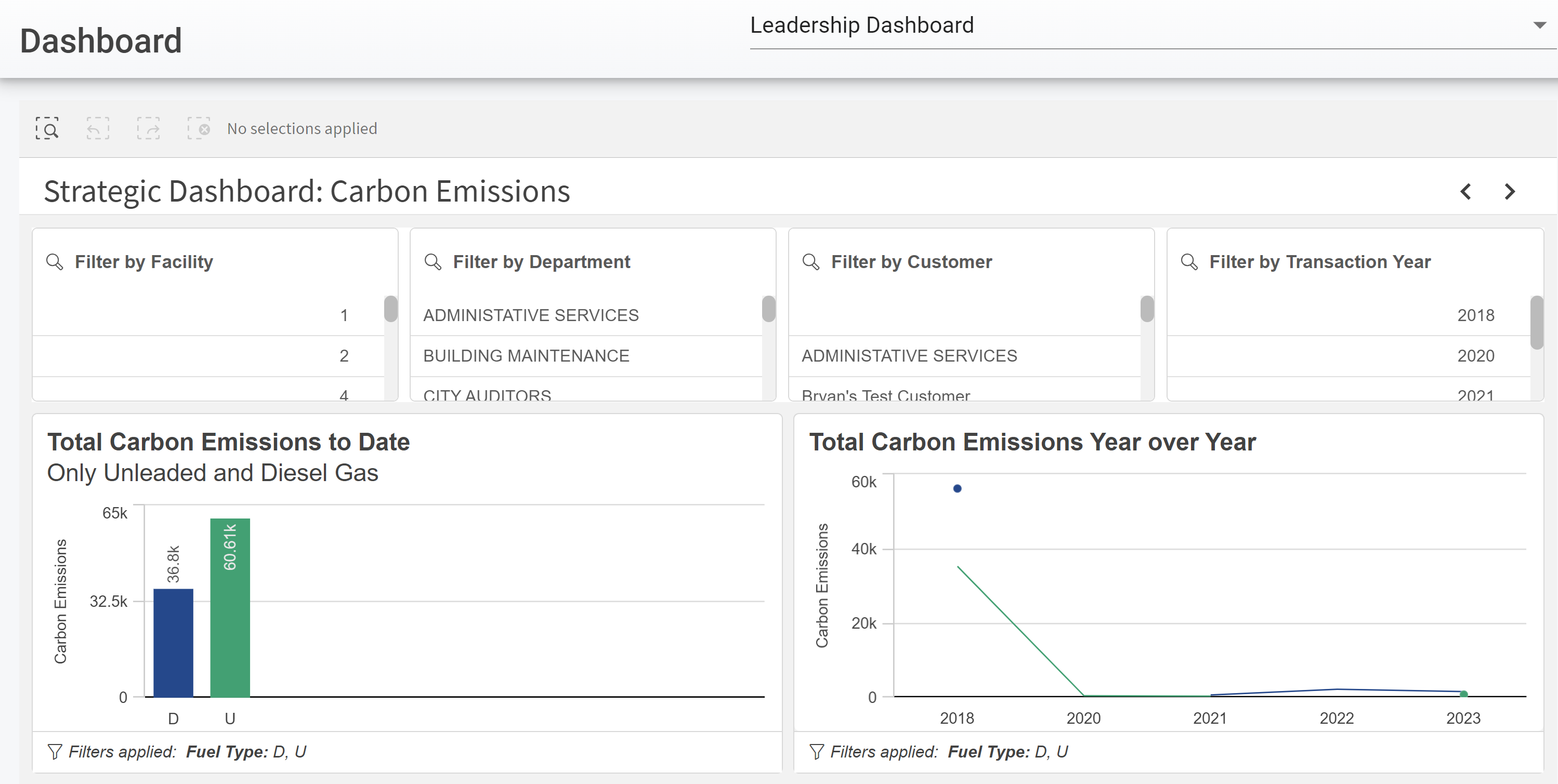Select ADMINISTATIVE SERVICES department
Image resolution: width=1558 pixels, height=784 pixels.
tap(530, 315)
